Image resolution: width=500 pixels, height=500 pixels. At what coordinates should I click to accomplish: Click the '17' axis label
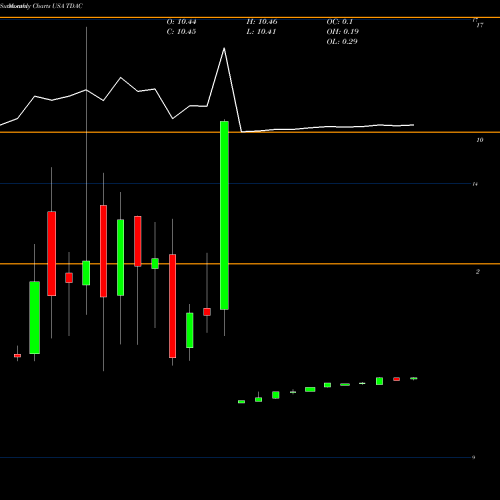coord(480,25)
